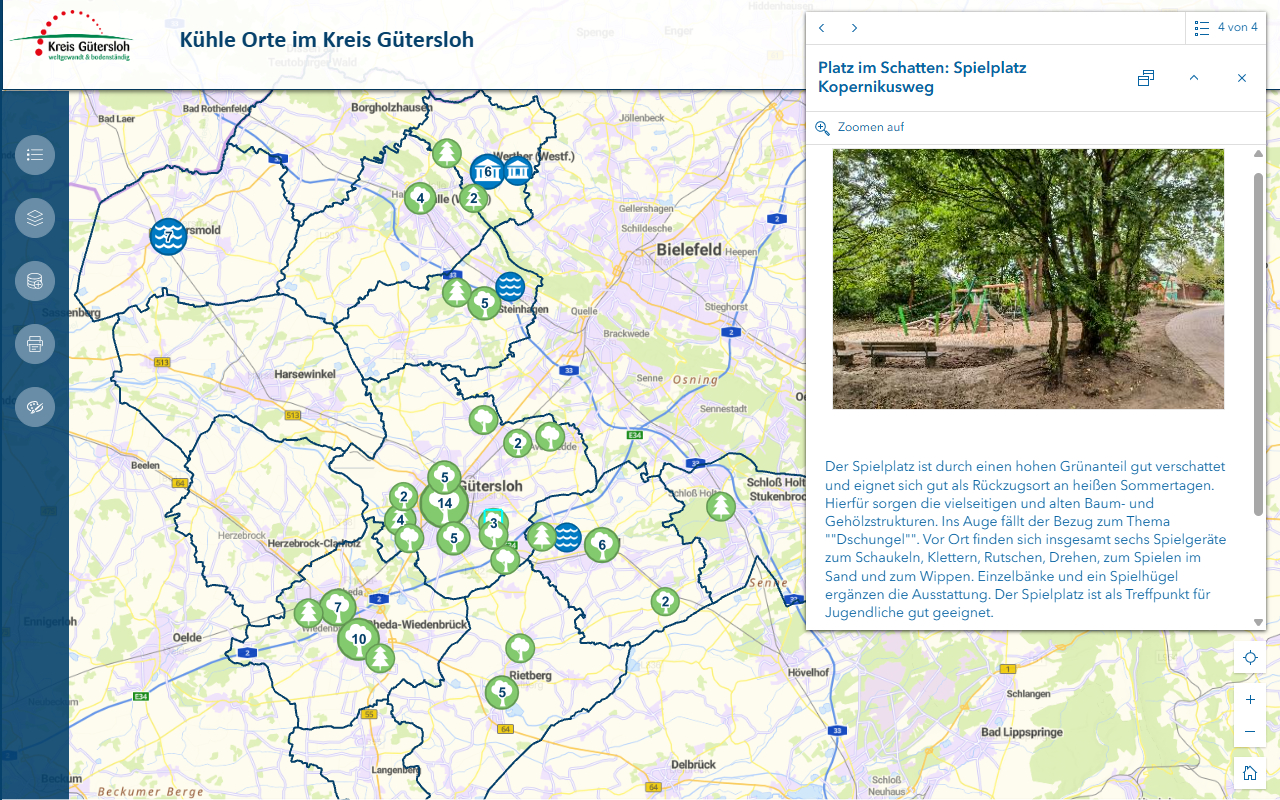Click the popup scrollbar down arrow
This screenshot has width=1280, height=800.
tap(1258, 622)
